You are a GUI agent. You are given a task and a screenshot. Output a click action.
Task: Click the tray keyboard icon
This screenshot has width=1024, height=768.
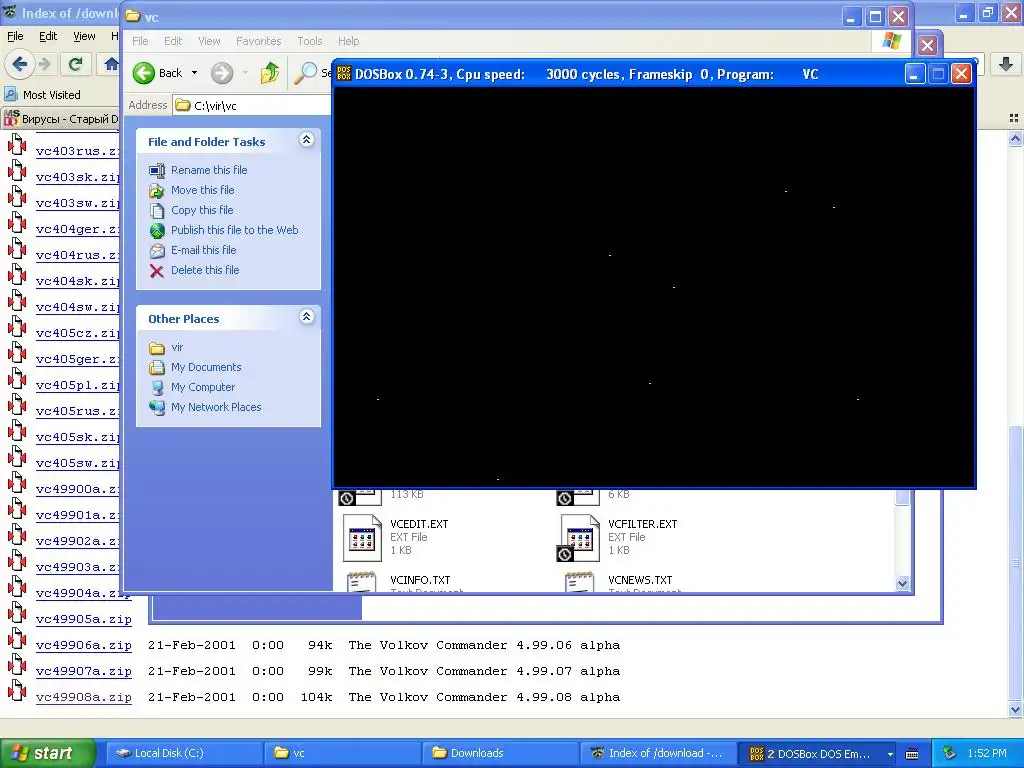[912, 754]
